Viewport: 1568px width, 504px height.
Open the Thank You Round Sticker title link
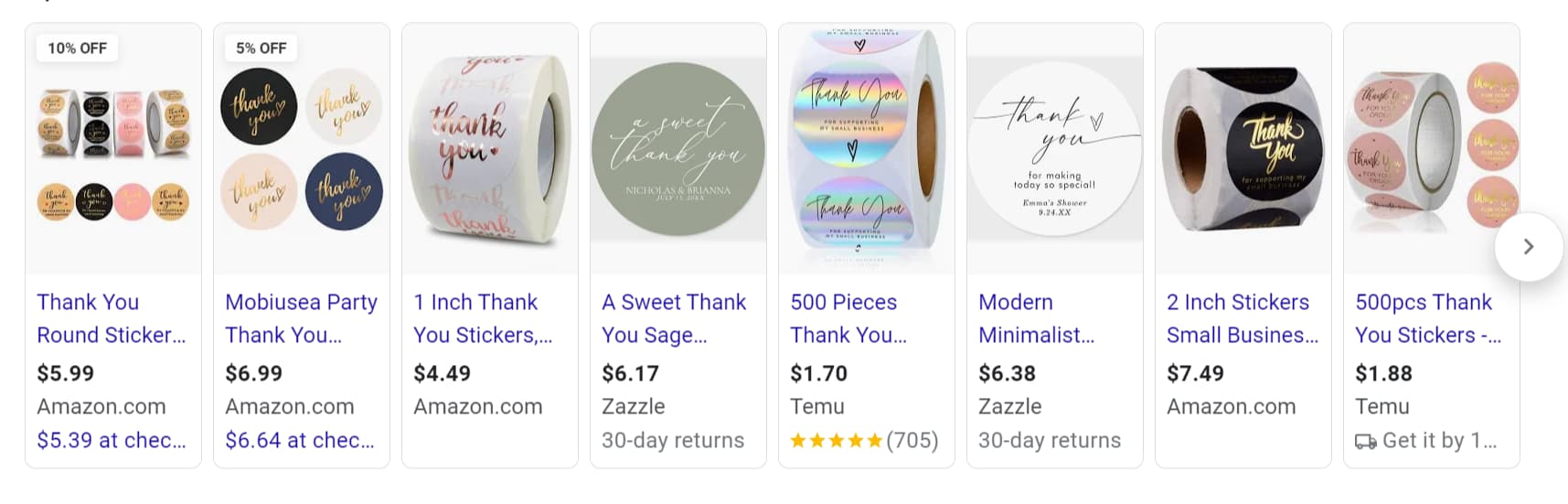[x=112, y=318]
